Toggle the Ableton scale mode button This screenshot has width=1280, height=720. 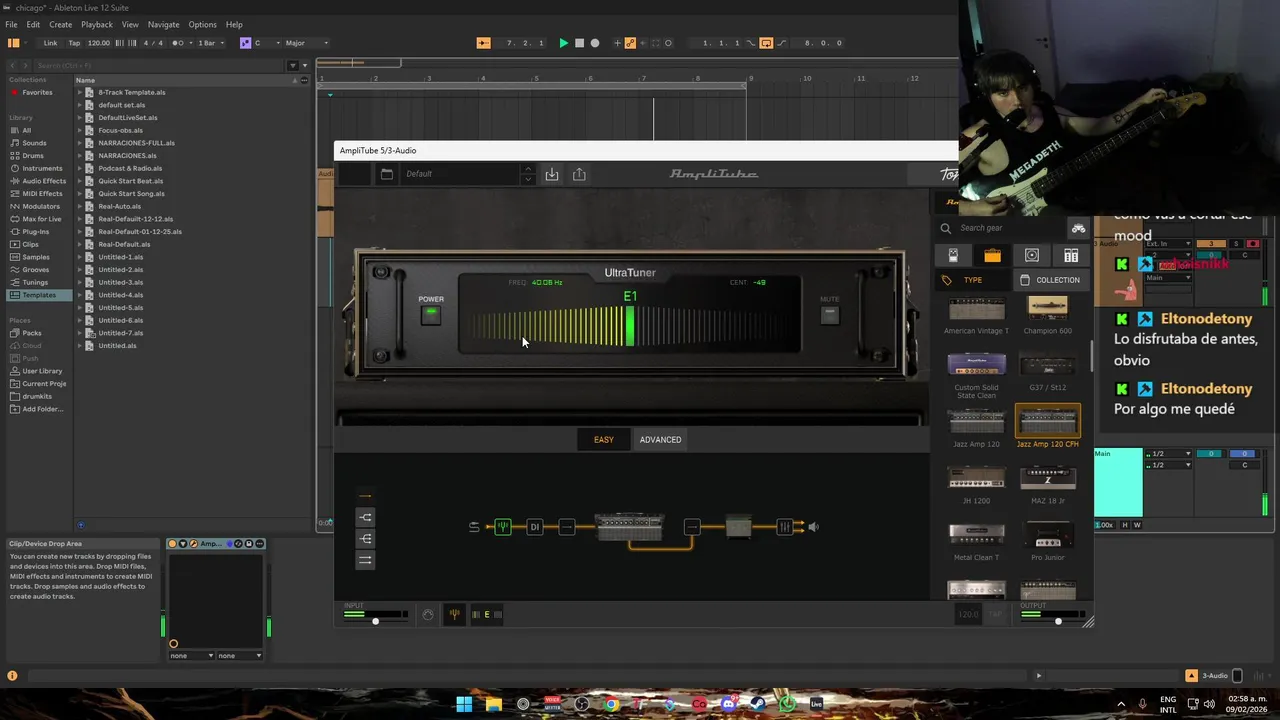pos(245,43)
